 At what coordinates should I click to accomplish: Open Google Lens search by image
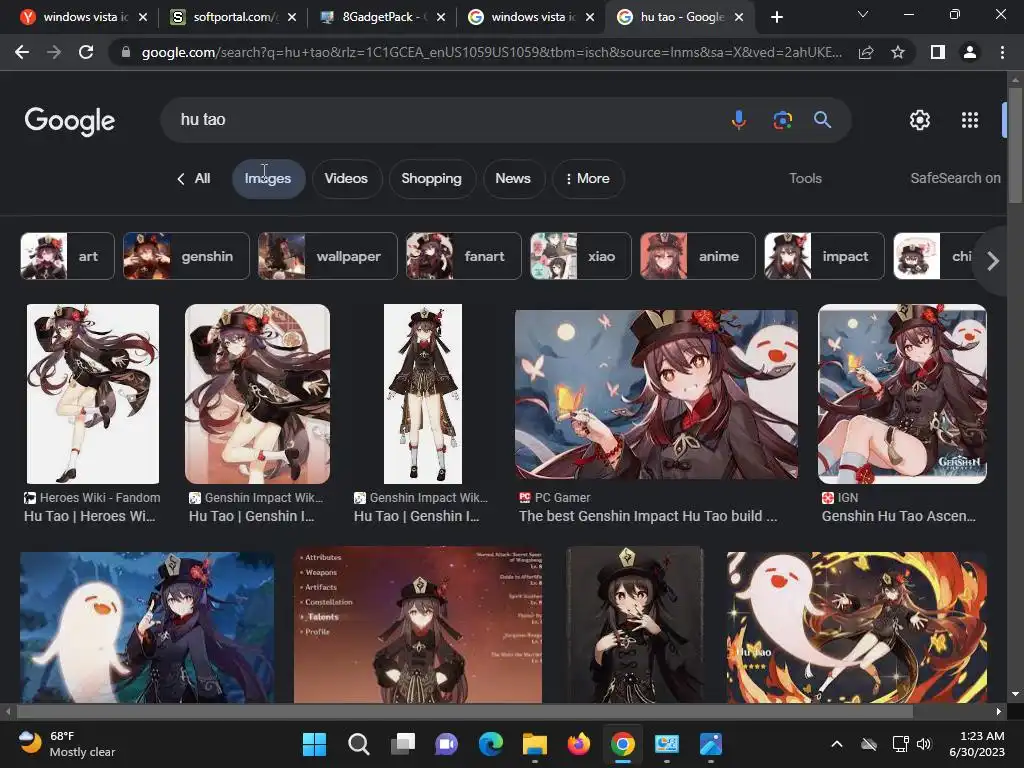pos(782,120)
